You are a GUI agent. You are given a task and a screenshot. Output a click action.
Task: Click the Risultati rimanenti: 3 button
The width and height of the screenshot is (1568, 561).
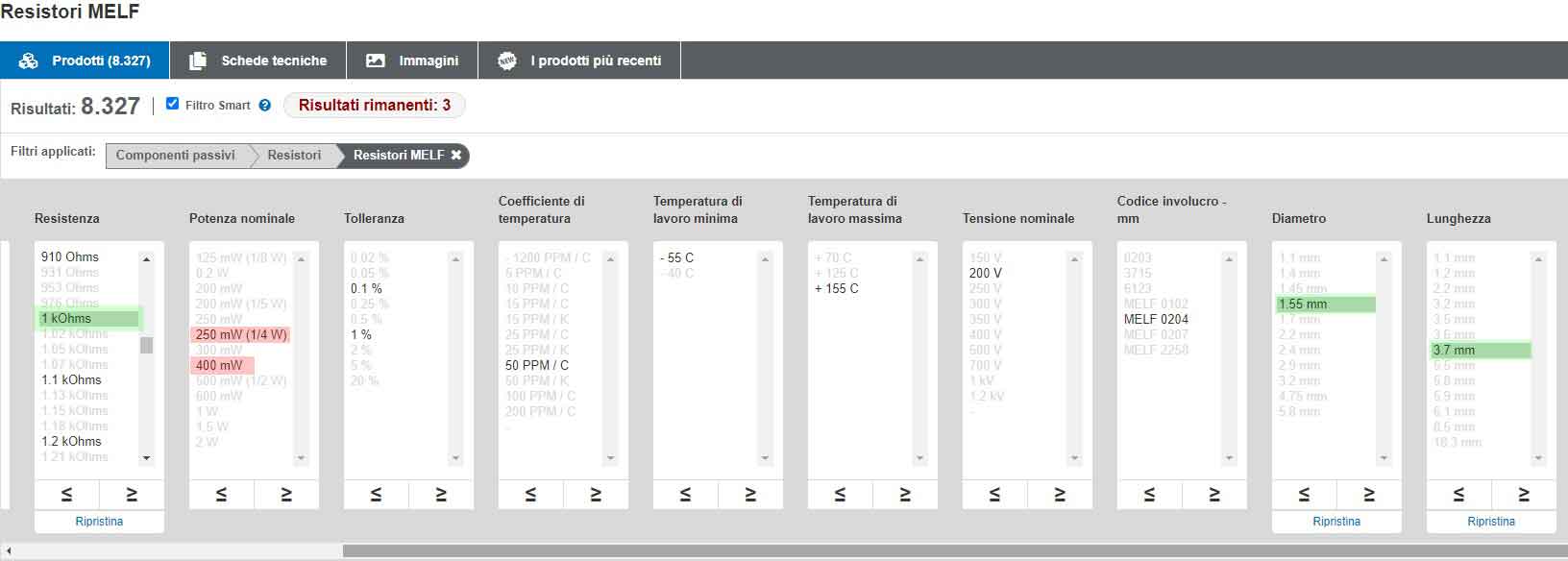pyautogui.click(x=374, y=105)
